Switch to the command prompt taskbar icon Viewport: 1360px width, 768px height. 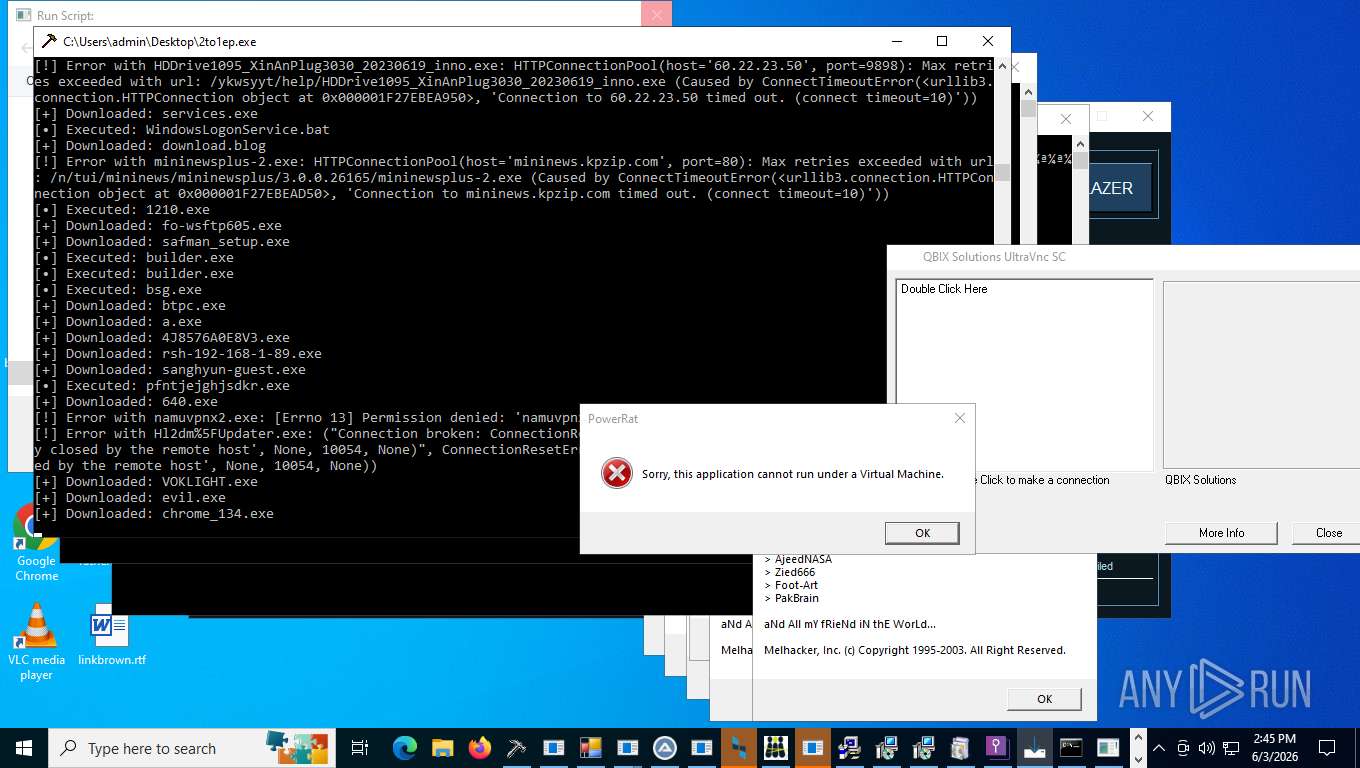1070,748
